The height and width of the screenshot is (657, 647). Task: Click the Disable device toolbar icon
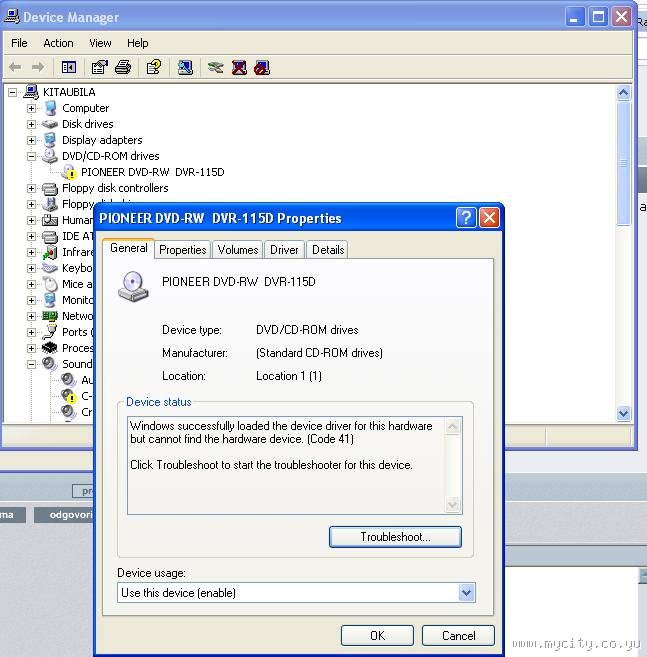point(262,67)
